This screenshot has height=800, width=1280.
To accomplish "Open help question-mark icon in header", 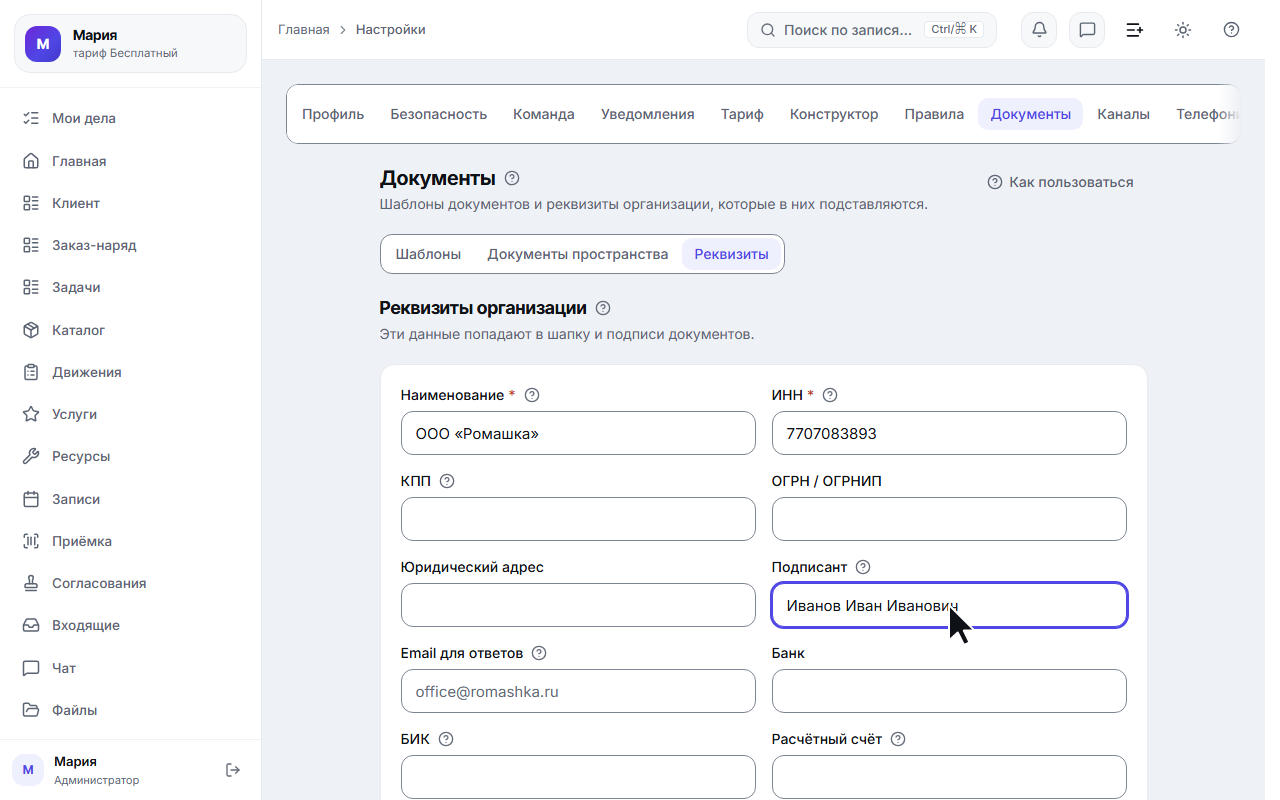I will (1231, 30).
